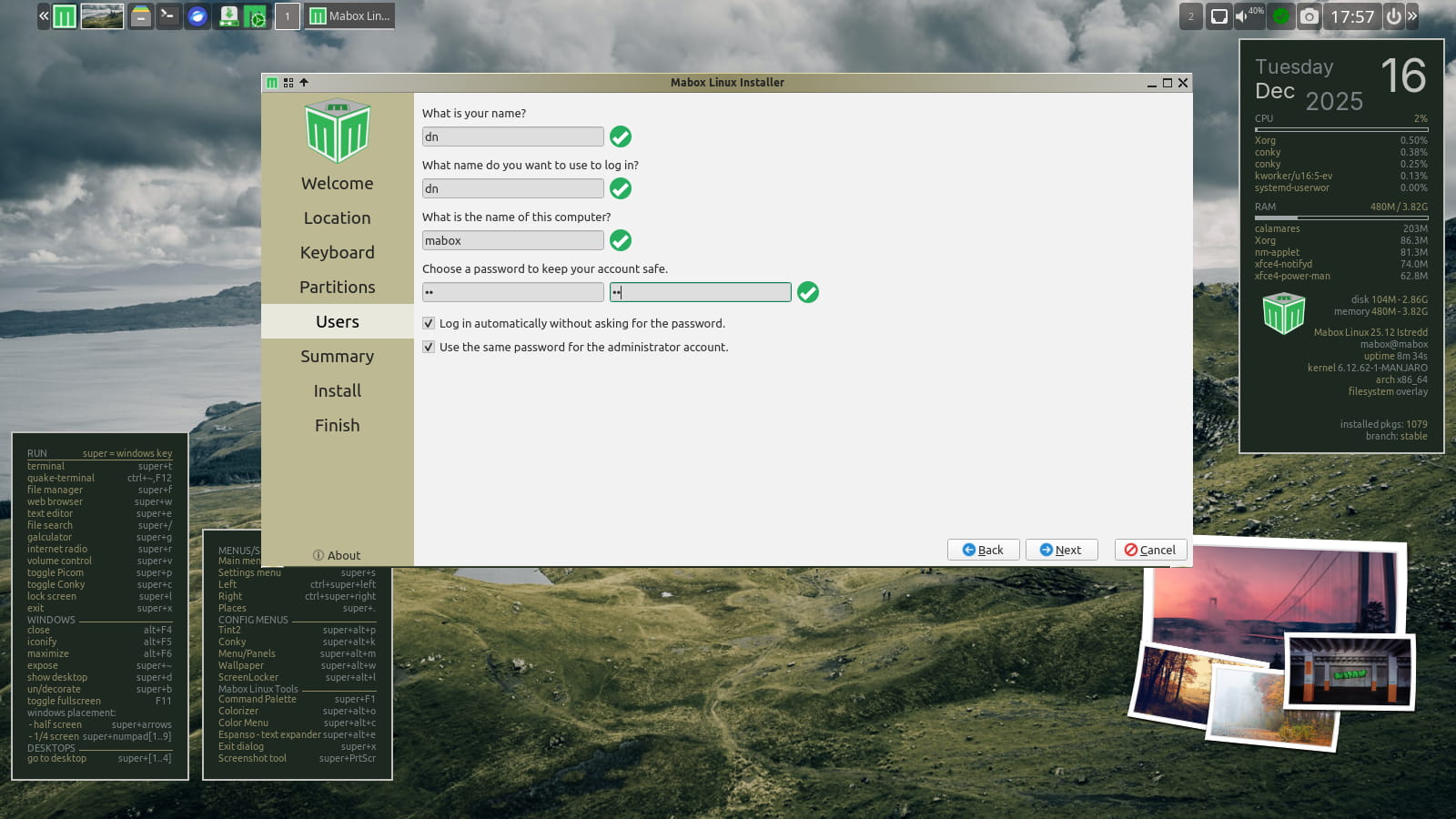Open the web browser from the panel
Image resolution: width=1456 pixels, height=819 pixels.
click(x=197, y=16)
